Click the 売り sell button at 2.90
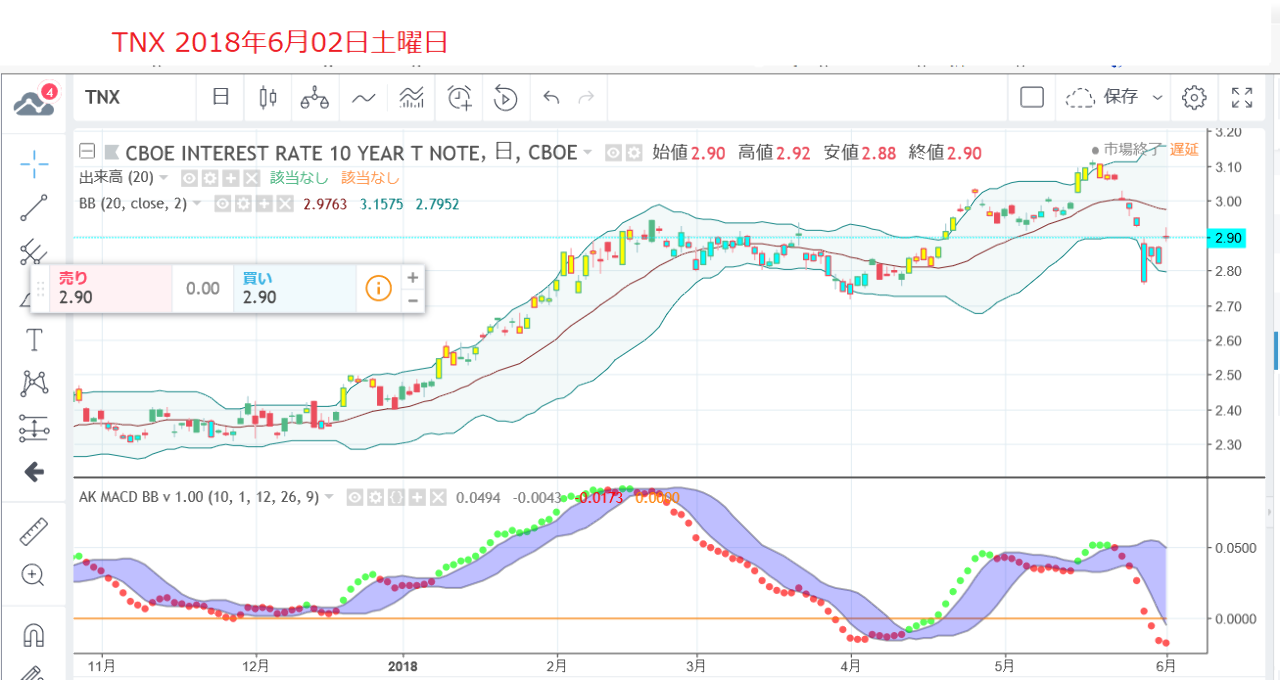 click(108, 288)
